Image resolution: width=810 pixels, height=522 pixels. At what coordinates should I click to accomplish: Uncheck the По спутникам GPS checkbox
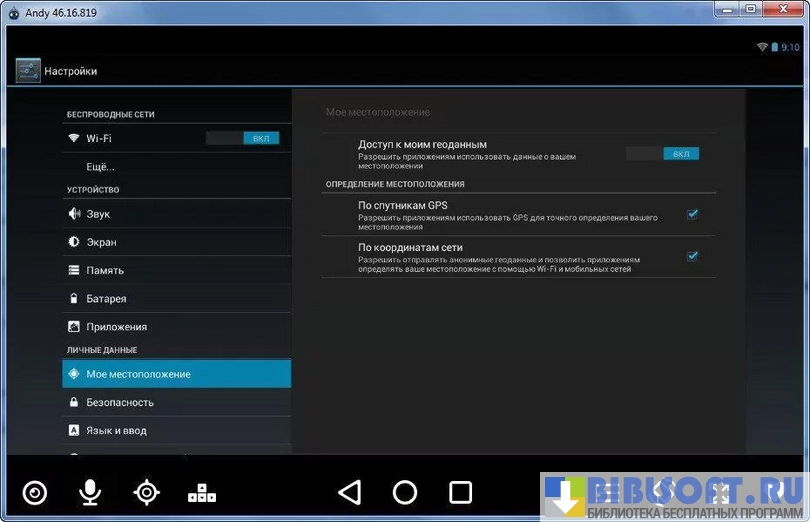[692, 214]
